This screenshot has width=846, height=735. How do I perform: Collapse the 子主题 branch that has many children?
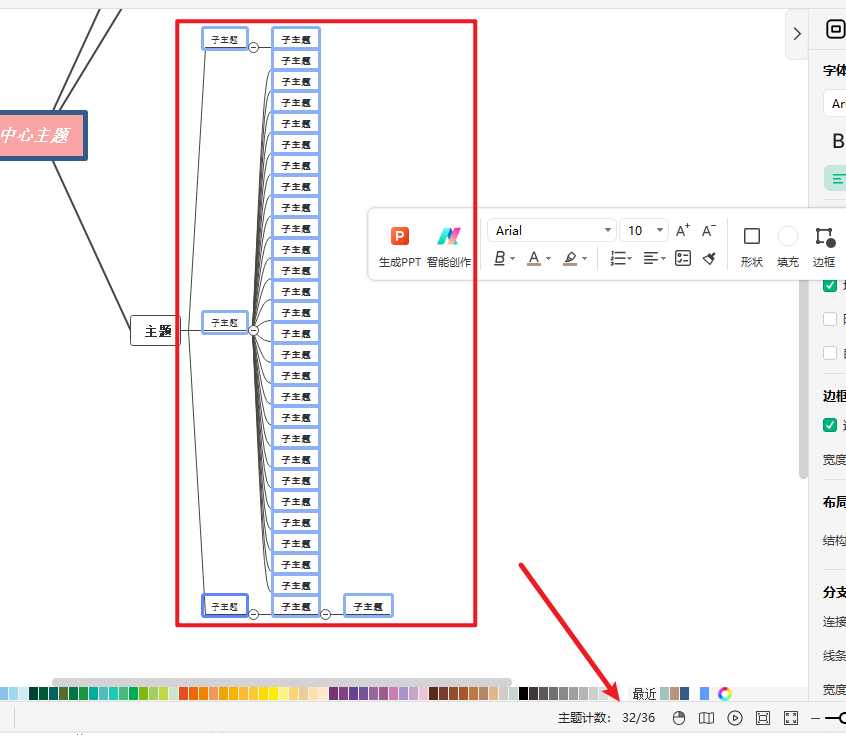pos(253,330)
